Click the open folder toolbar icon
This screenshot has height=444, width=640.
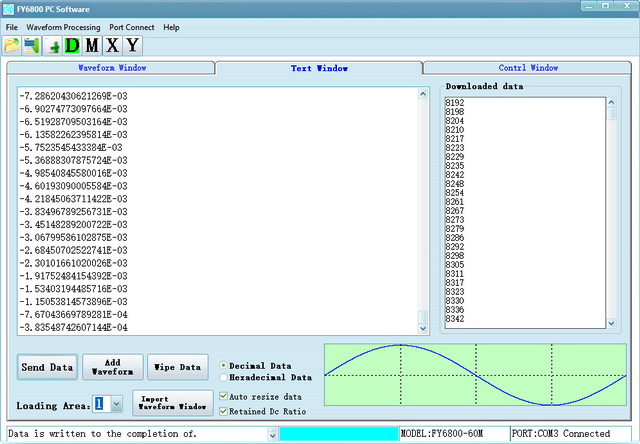[11, 45]
